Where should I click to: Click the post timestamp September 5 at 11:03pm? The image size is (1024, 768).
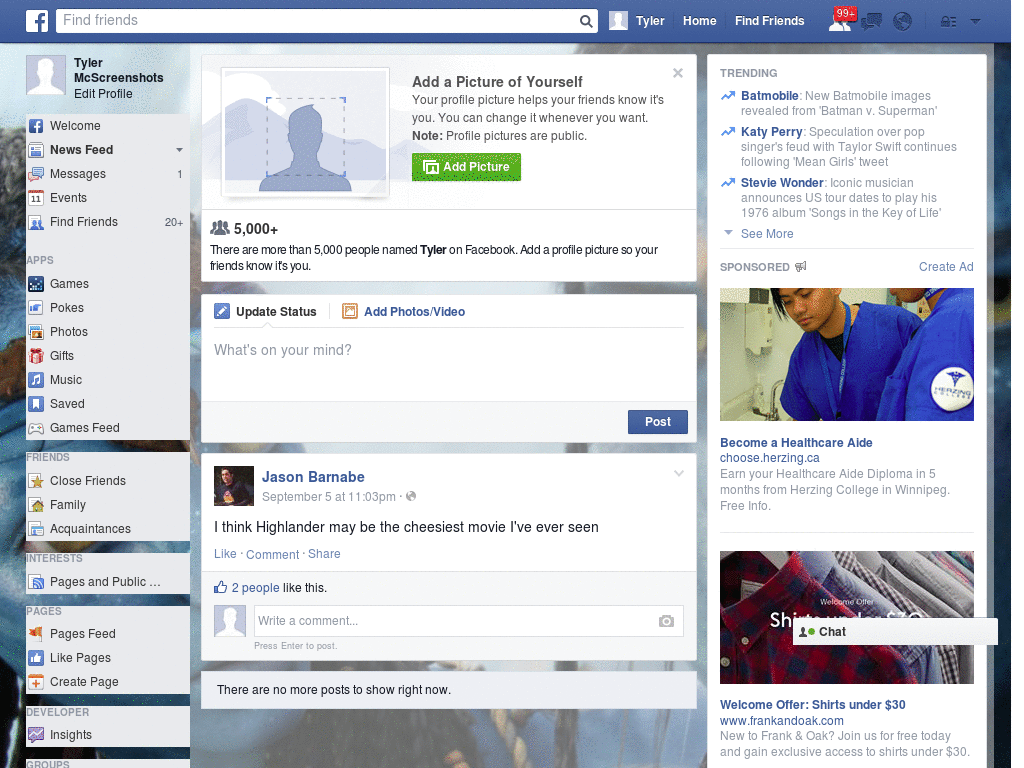(x=328, y=497)
